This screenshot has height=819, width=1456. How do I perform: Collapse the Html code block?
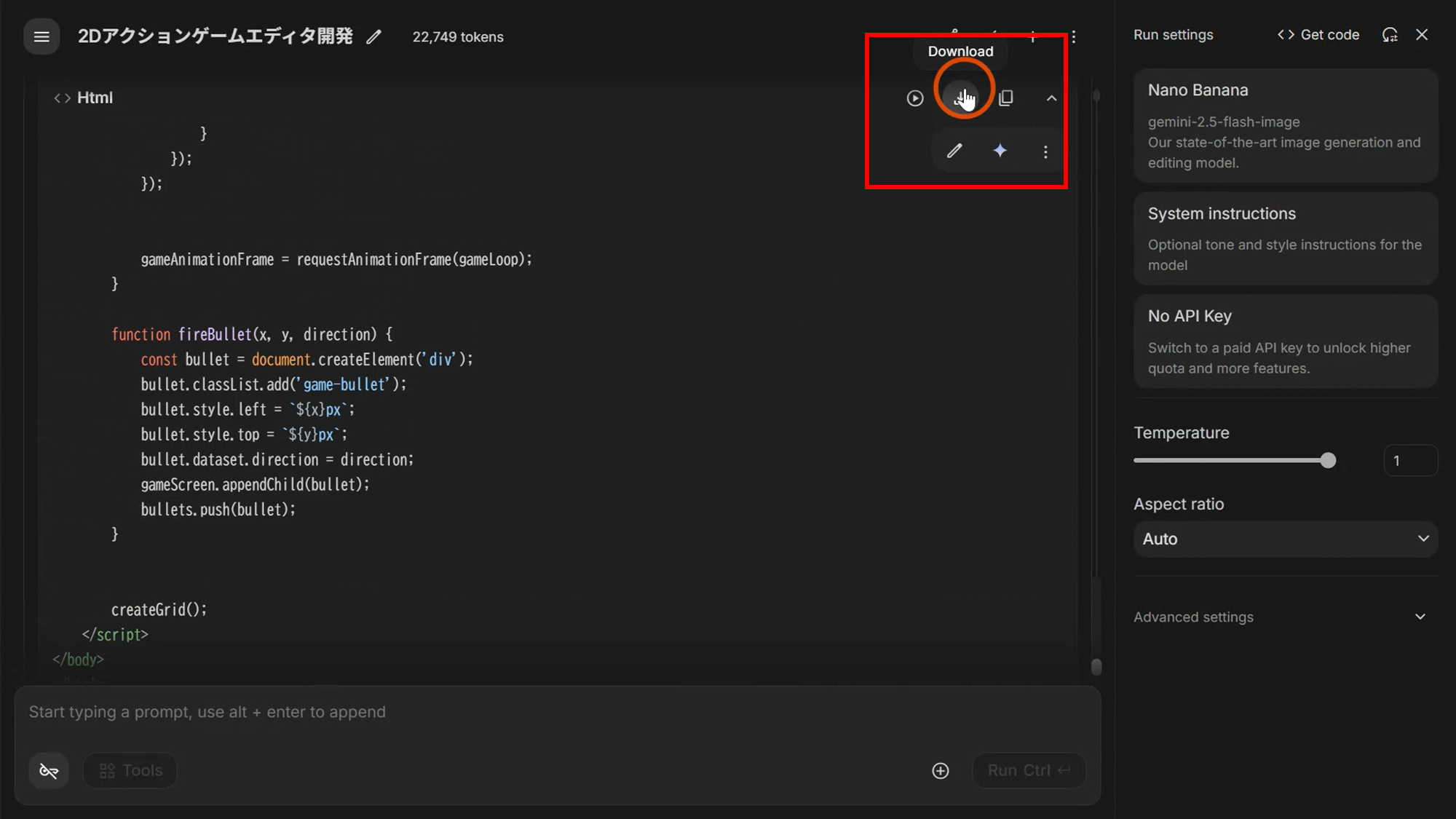1051,98
